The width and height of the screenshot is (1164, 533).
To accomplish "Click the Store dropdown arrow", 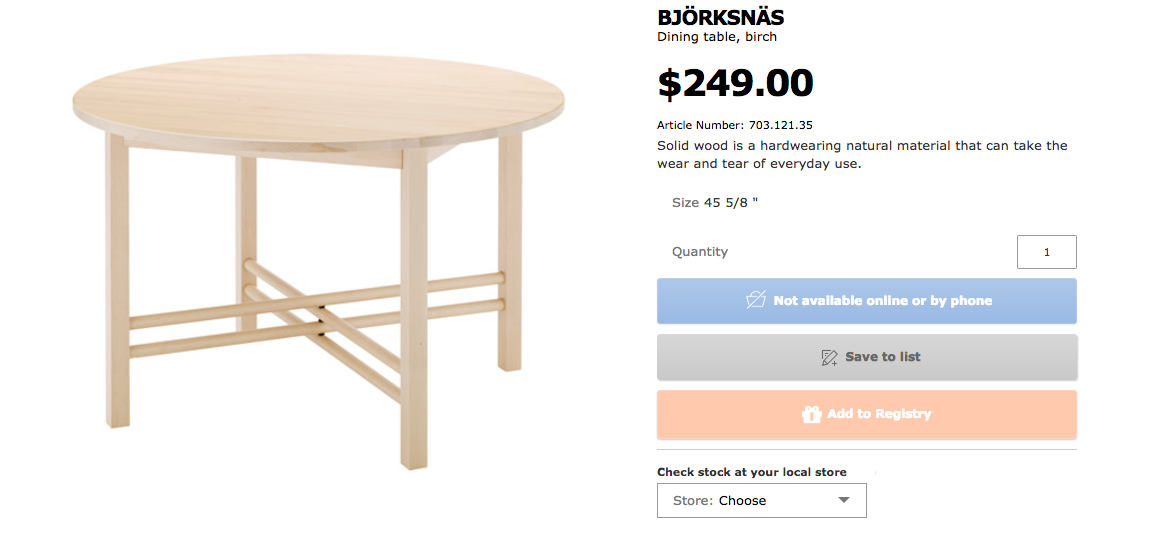I will click(x=844, y=500).
